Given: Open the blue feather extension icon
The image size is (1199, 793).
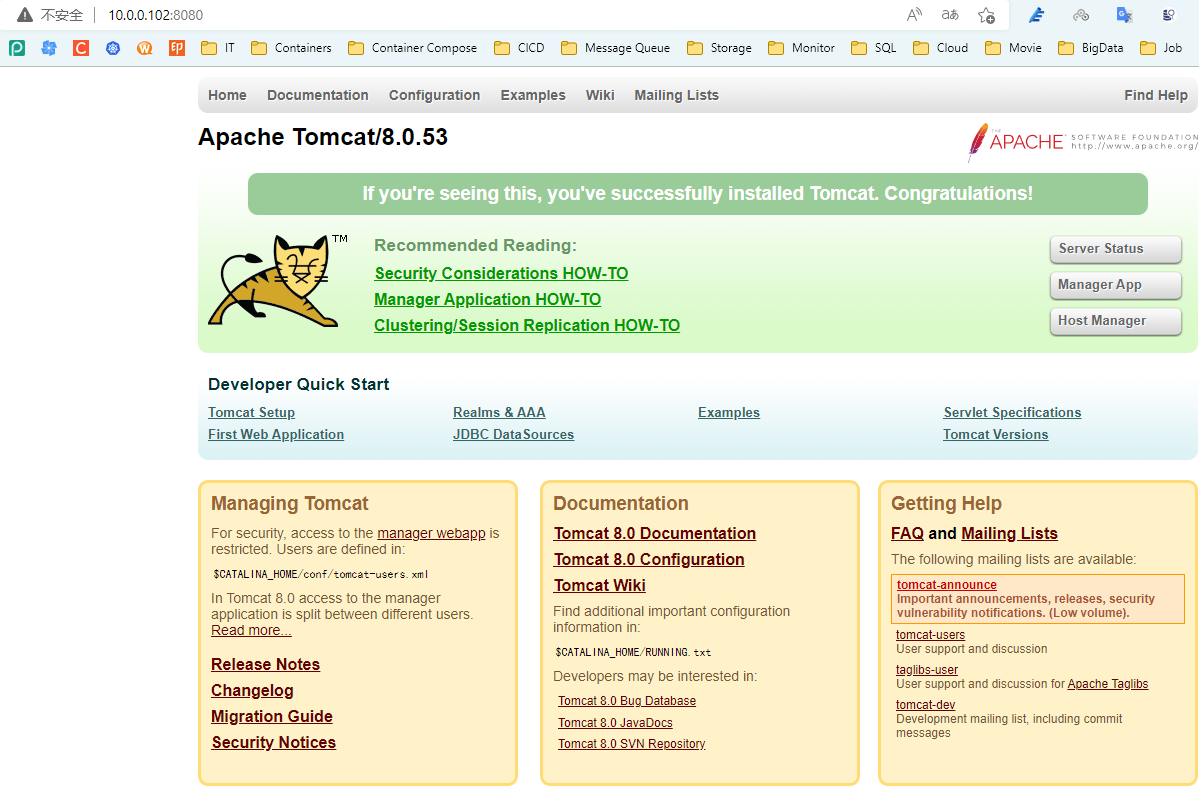Looking at the screenshot, I should pos(1037,15).
